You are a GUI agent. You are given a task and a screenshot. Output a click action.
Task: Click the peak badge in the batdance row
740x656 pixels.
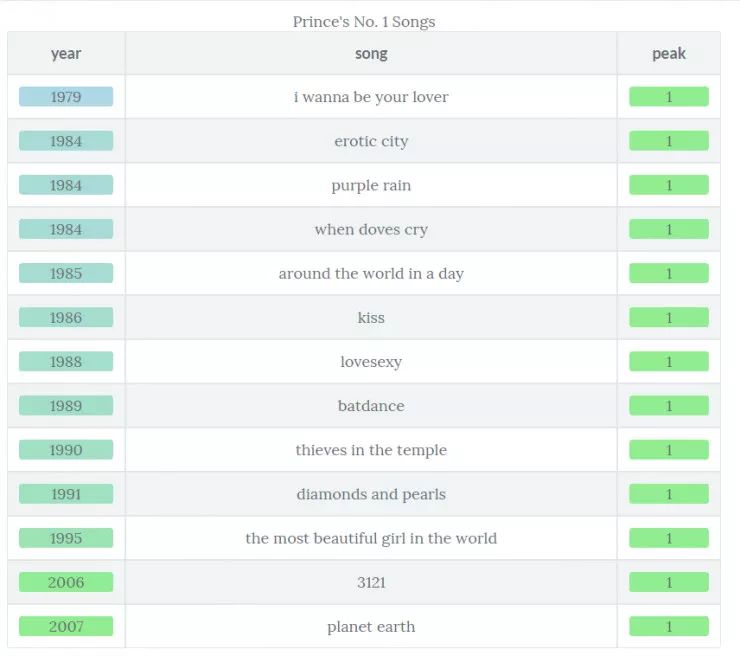click(668, 406)
